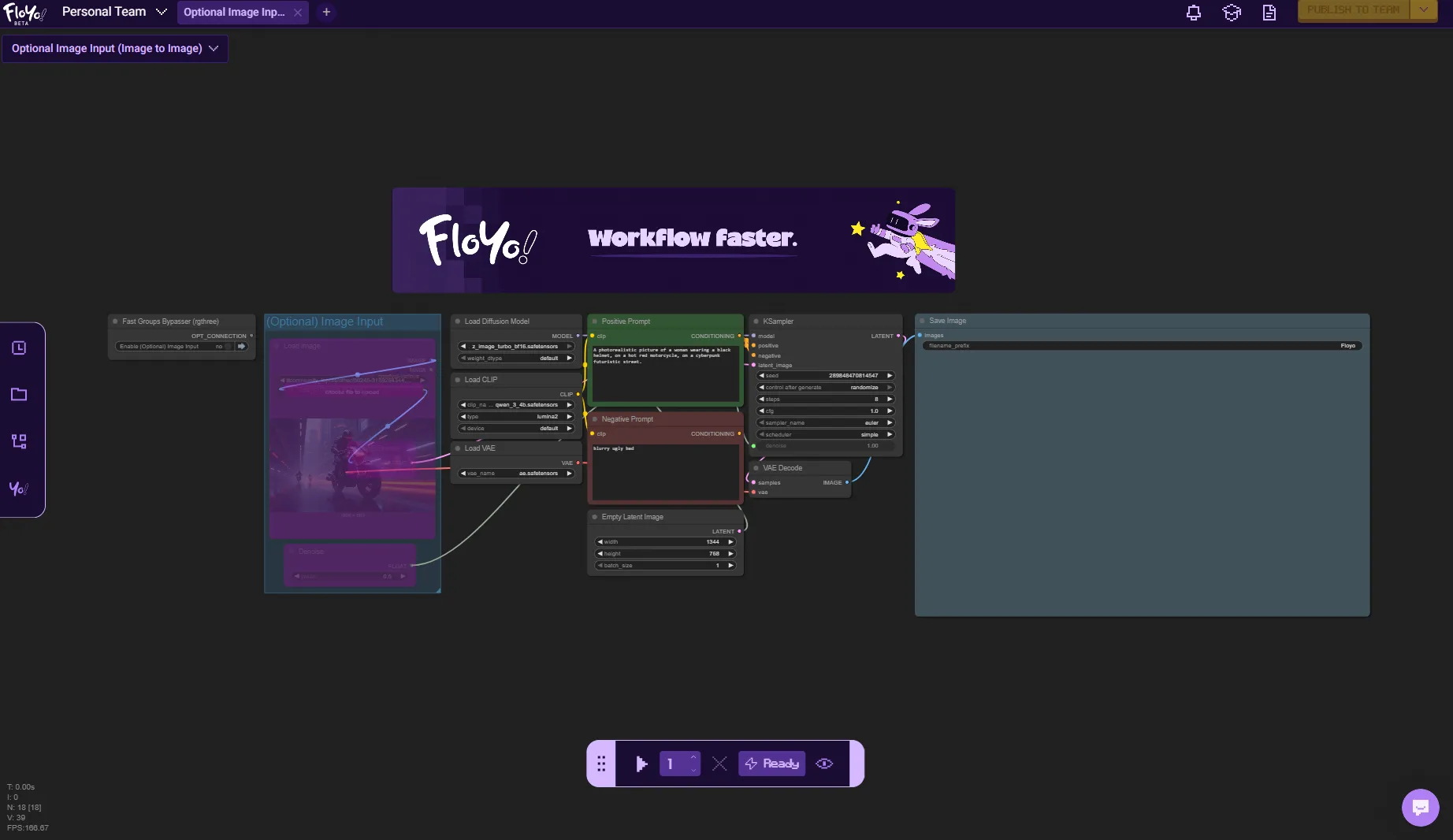Image resolution: width=1453 pixels, height=840 pixels.
Task: Increase batch_size with right arrow
Action: coord(730,566)
